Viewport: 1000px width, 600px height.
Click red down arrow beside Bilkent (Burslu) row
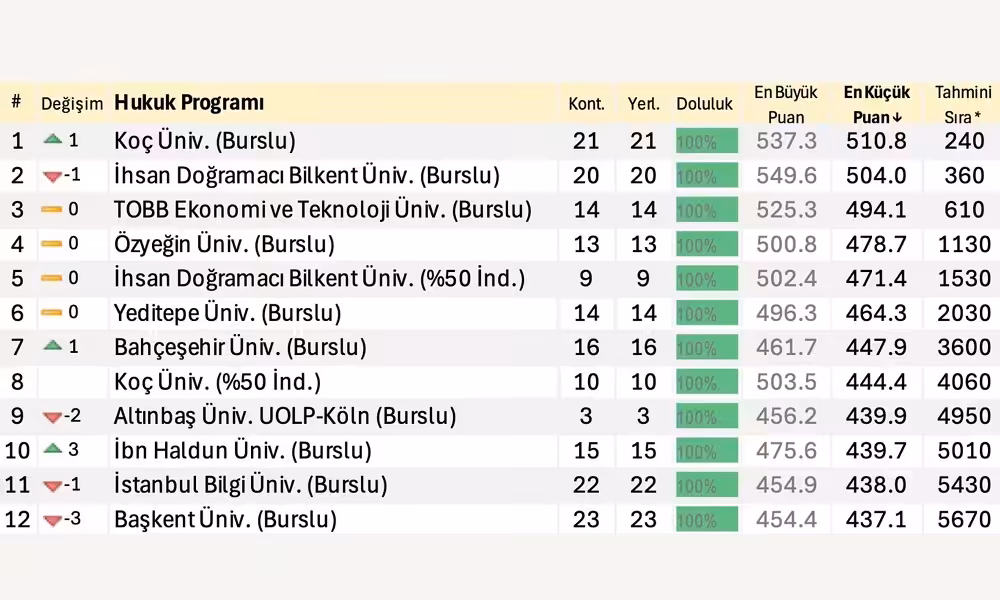click(x=52, y=176)
